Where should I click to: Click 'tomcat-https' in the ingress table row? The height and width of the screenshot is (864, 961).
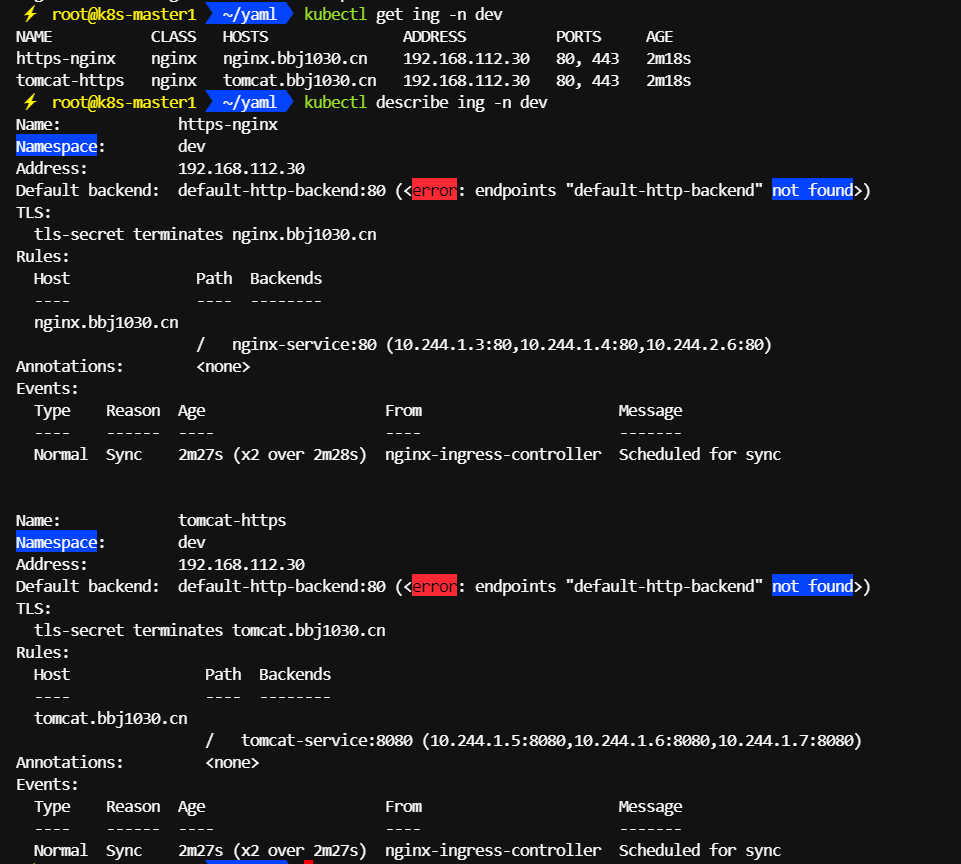pos(70,81)
